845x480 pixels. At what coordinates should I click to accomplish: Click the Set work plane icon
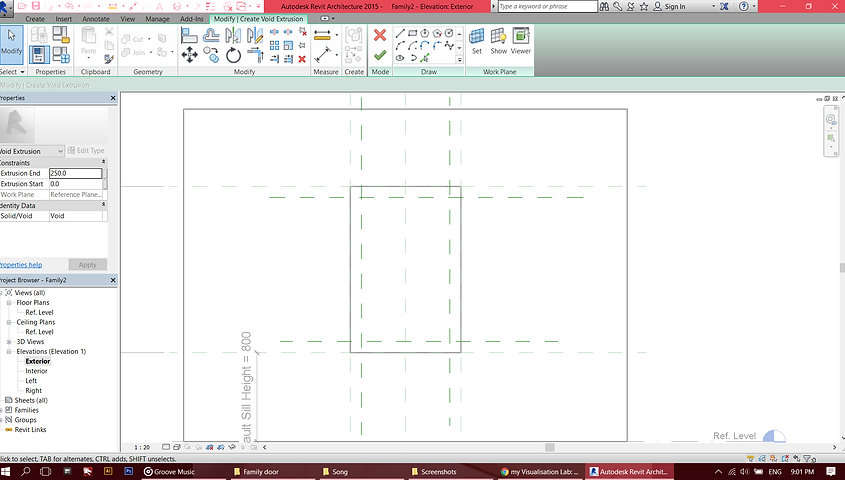(476, 41)
